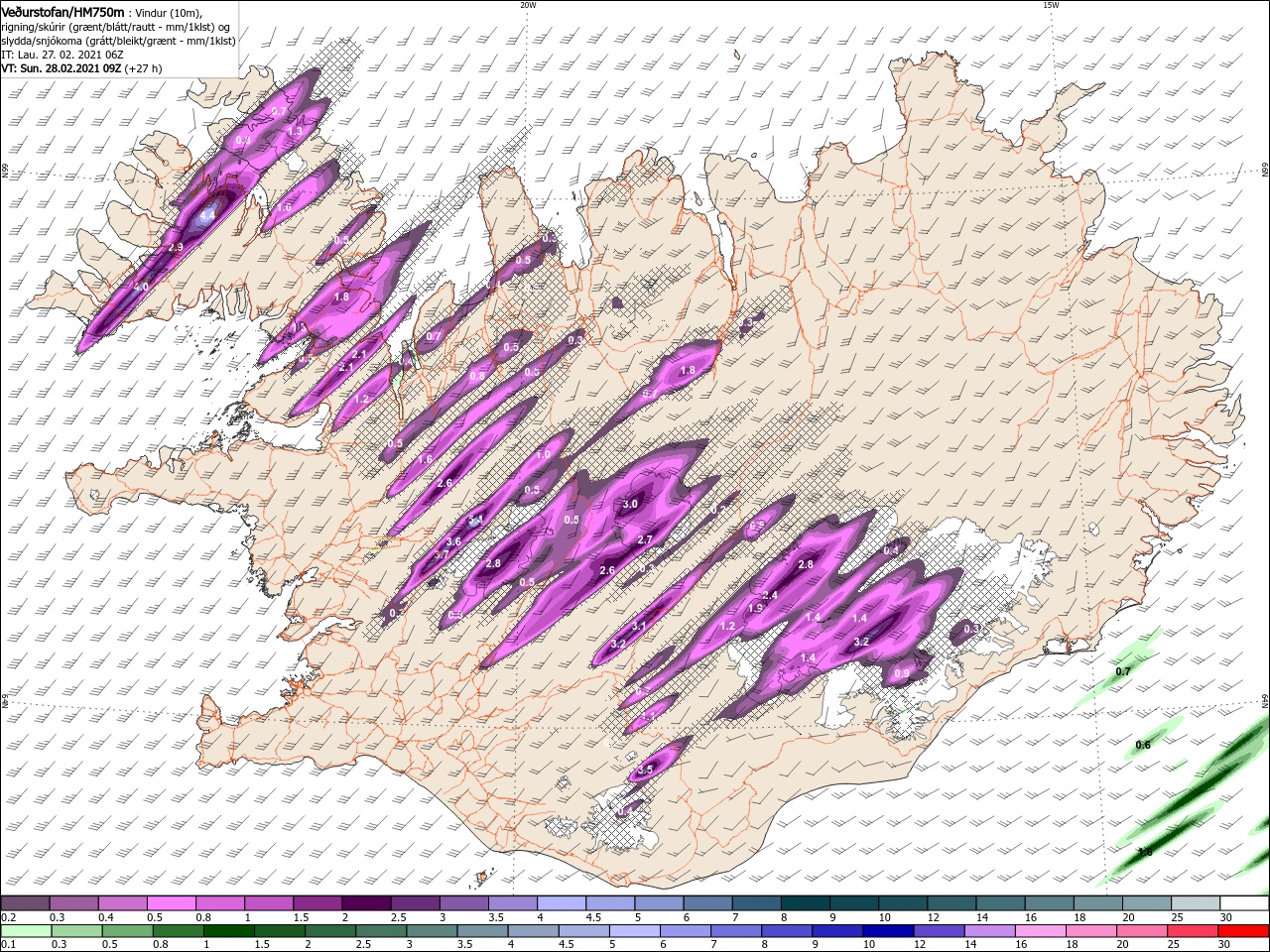Click the bottom-row legend swatch starting at 7
1270x952 pixels.
[735, 931]
